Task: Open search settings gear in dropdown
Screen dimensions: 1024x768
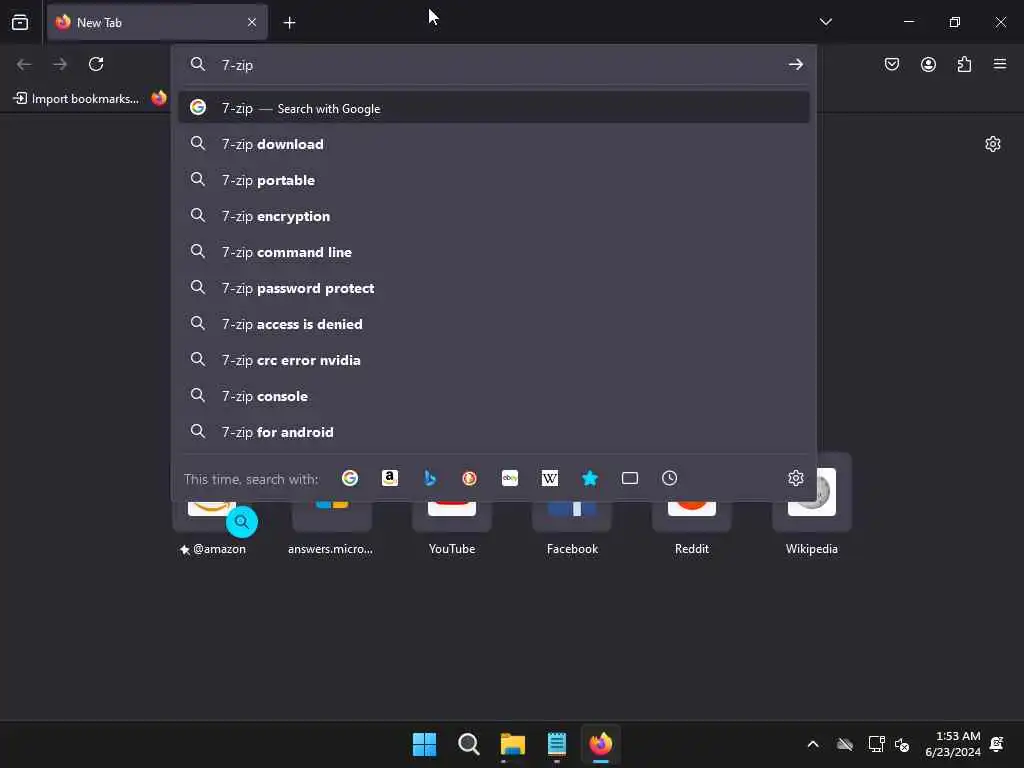Action: (x=795, y=478)
